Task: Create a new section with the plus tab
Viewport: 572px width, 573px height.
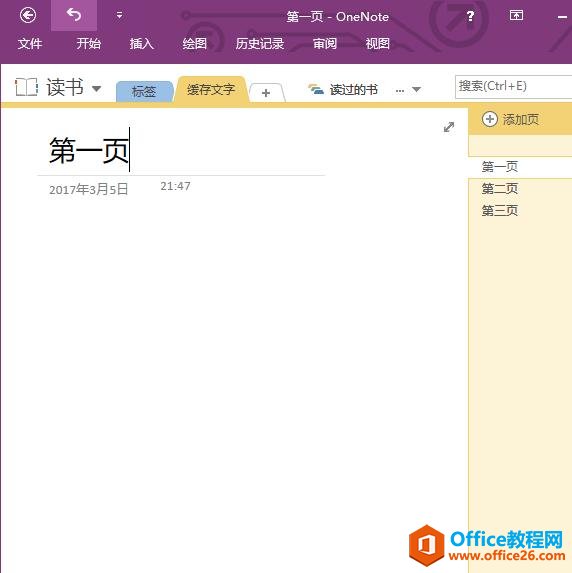Action: click(266, 93)
